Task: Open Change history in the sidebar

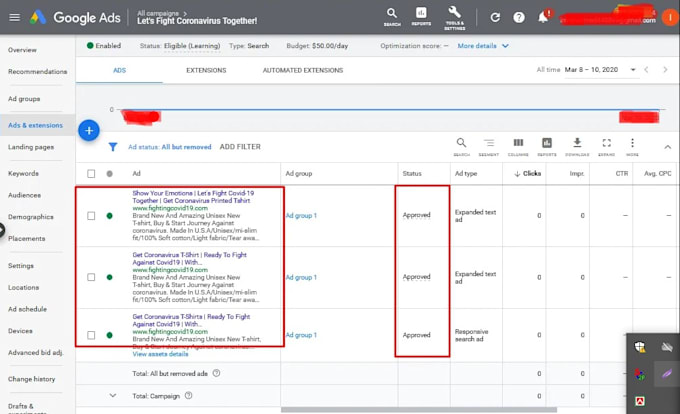Action: [x=32, y=379]
